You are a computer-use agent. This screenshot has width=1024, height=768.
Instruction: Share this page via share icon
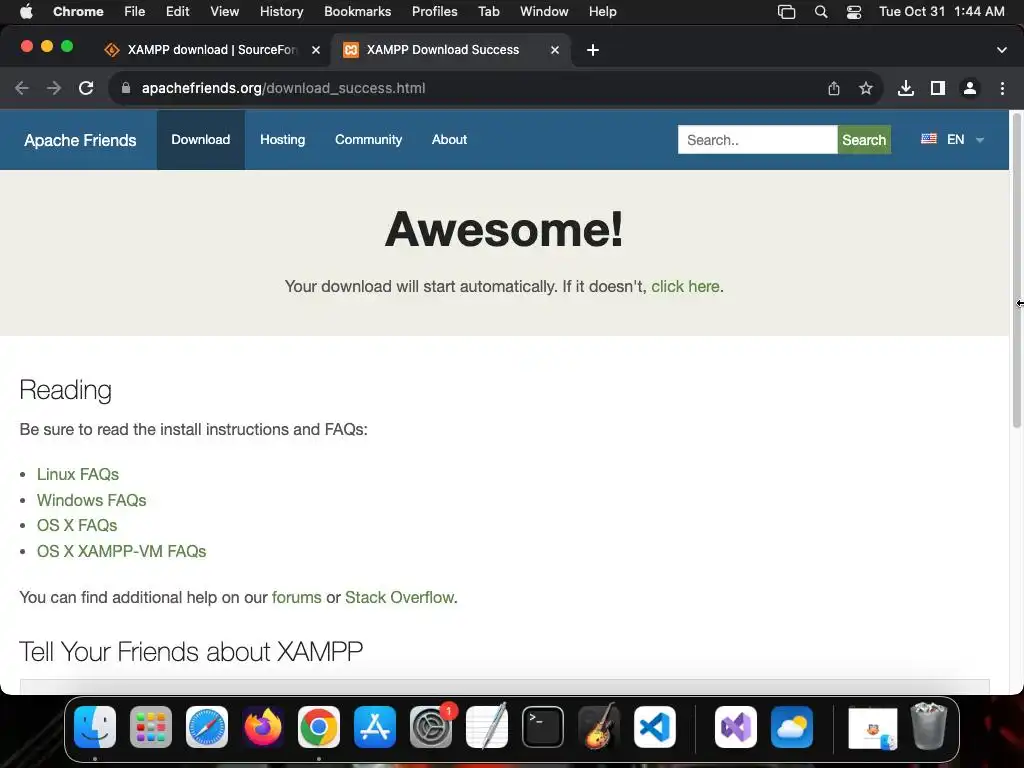point(834,88)
